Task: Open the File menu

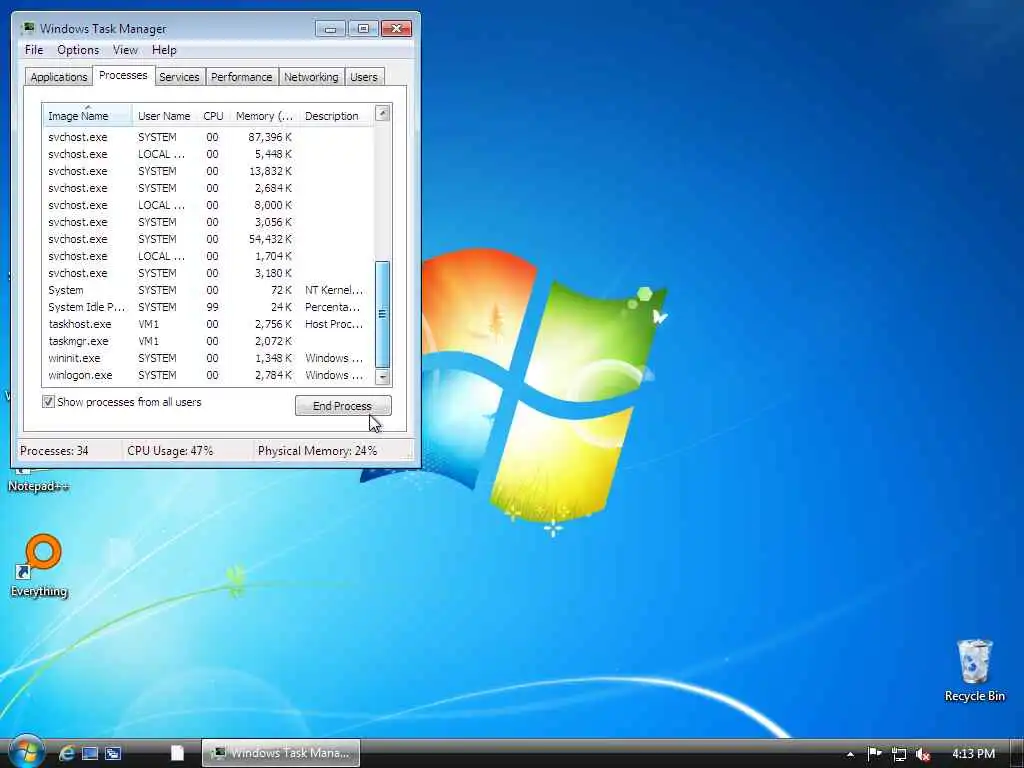Action: (34, 50)
